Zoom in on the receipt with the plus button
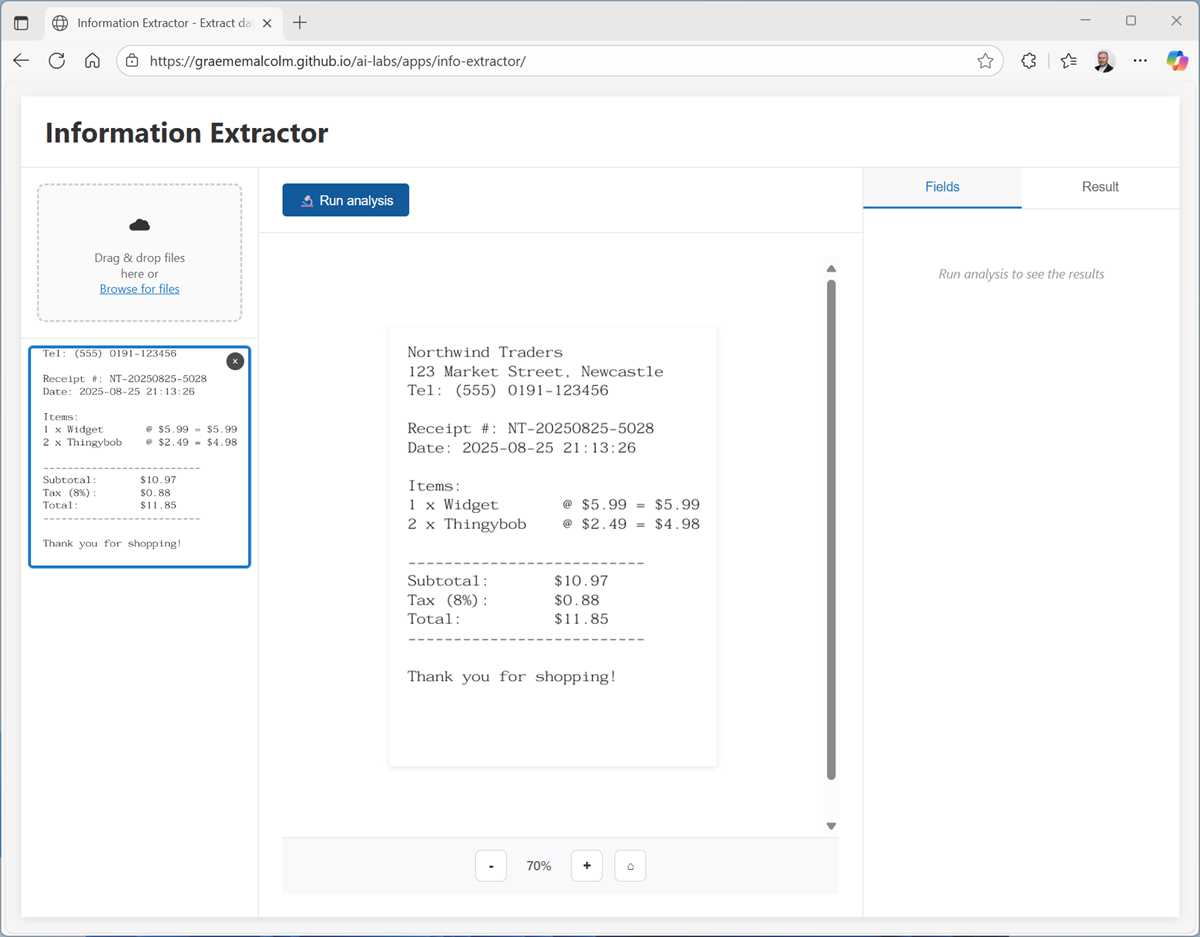This screenshot has height=937, width=1200. (586, 865)
